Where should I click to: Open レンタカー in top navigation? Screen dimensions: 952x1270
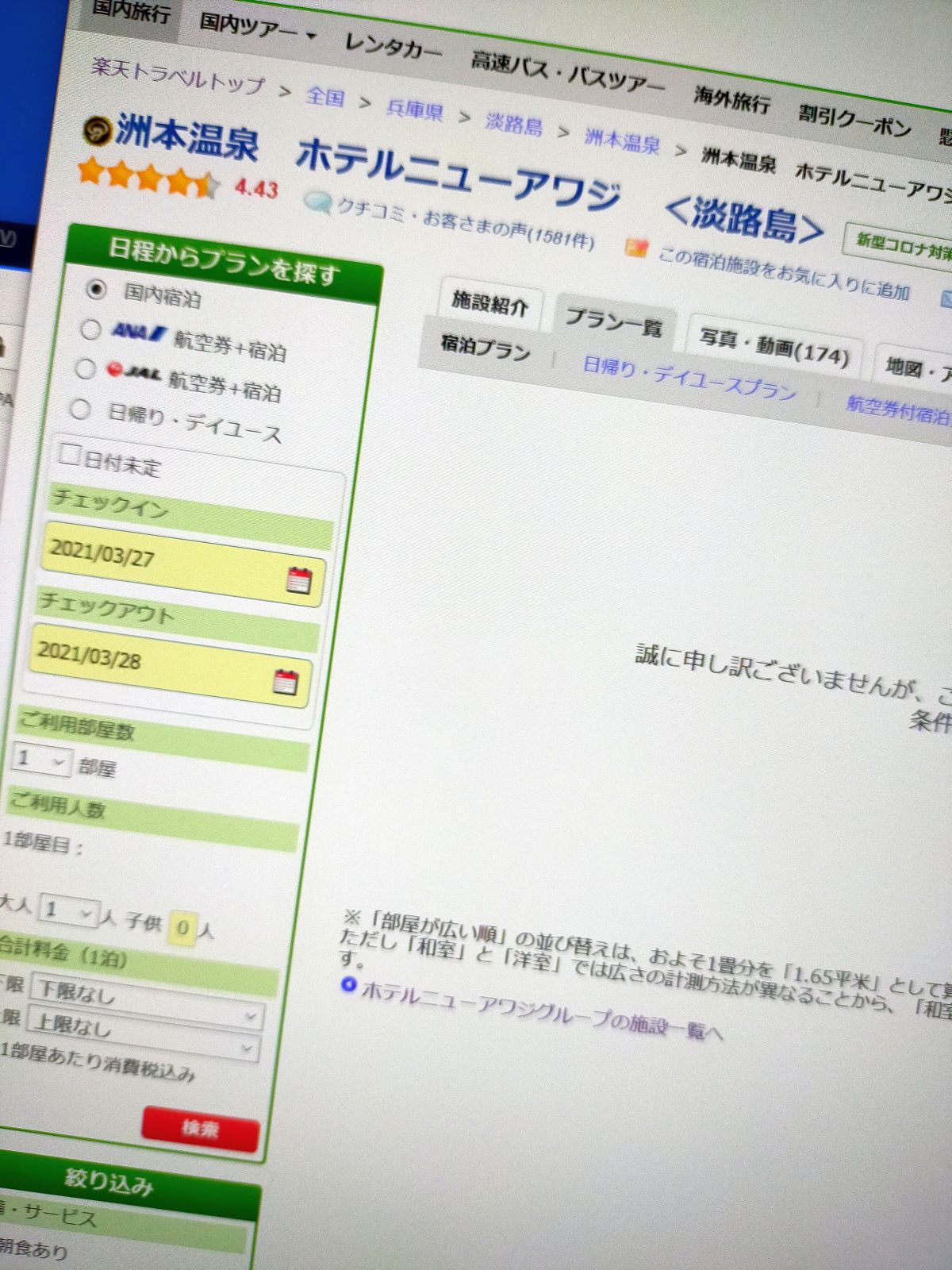click(393, 47)
